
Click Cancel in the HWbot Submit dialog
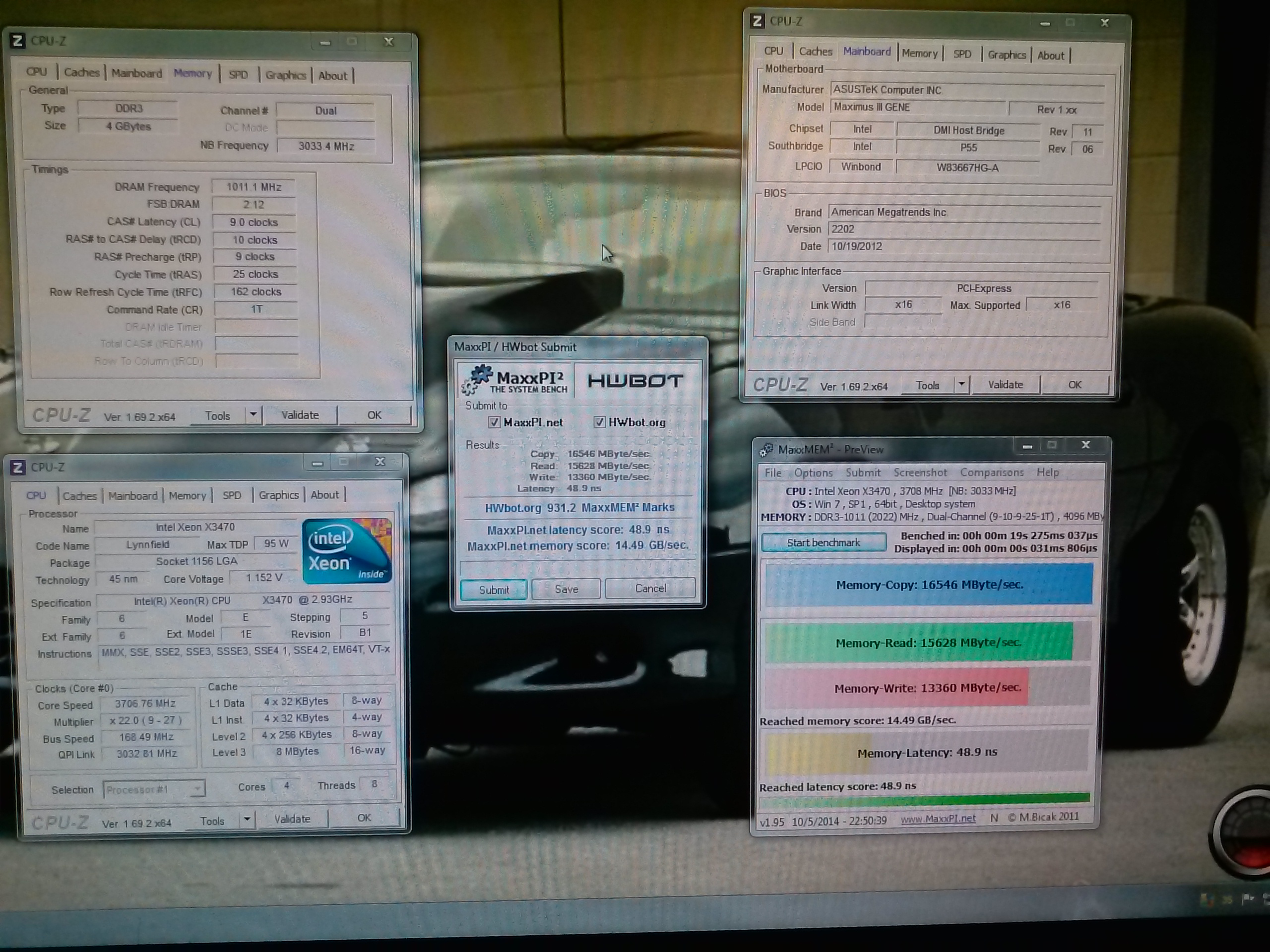650,588
